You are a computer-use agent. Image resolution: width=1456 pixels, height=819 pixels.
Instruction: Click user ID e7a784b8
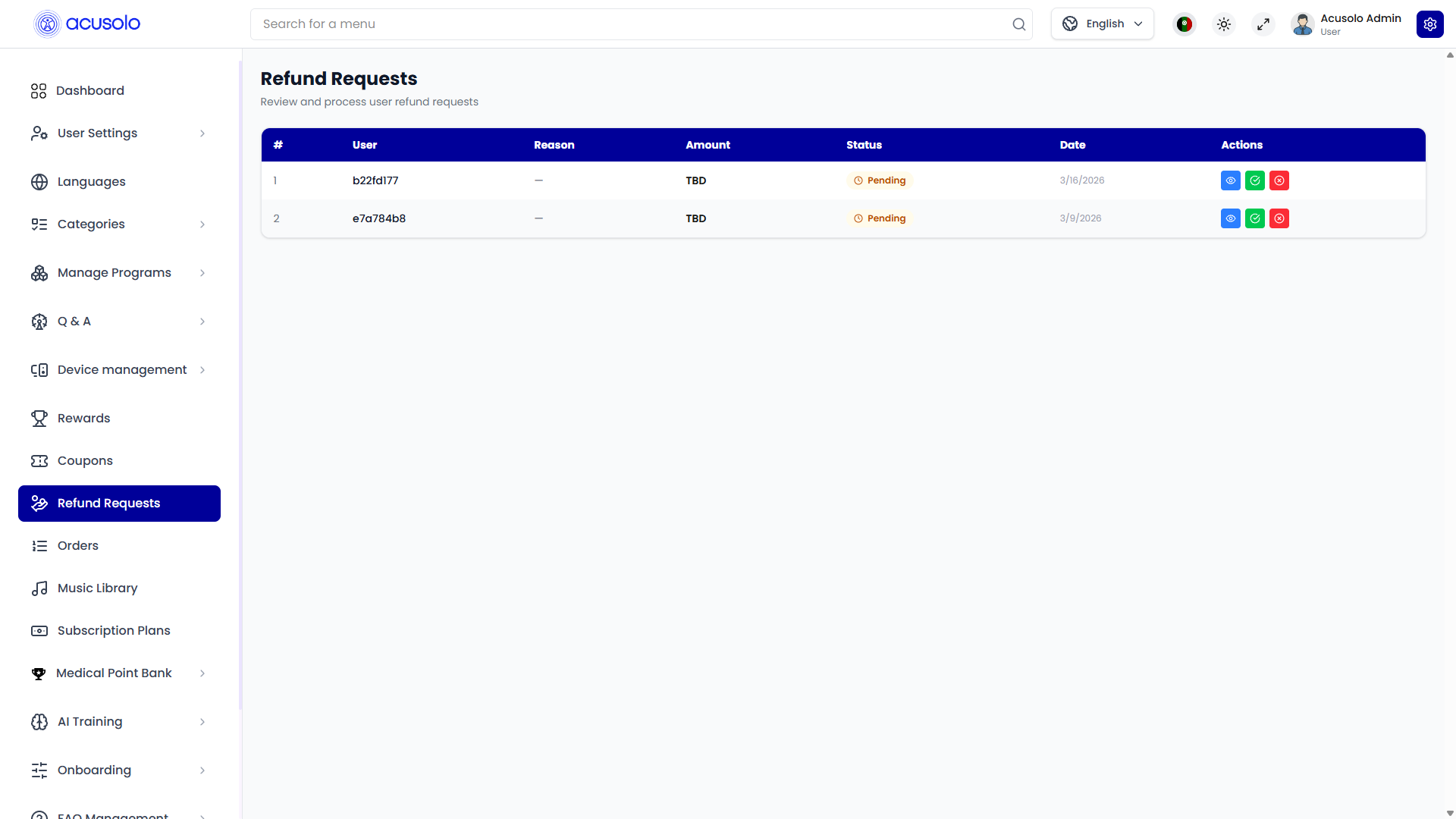pos(379,218)
